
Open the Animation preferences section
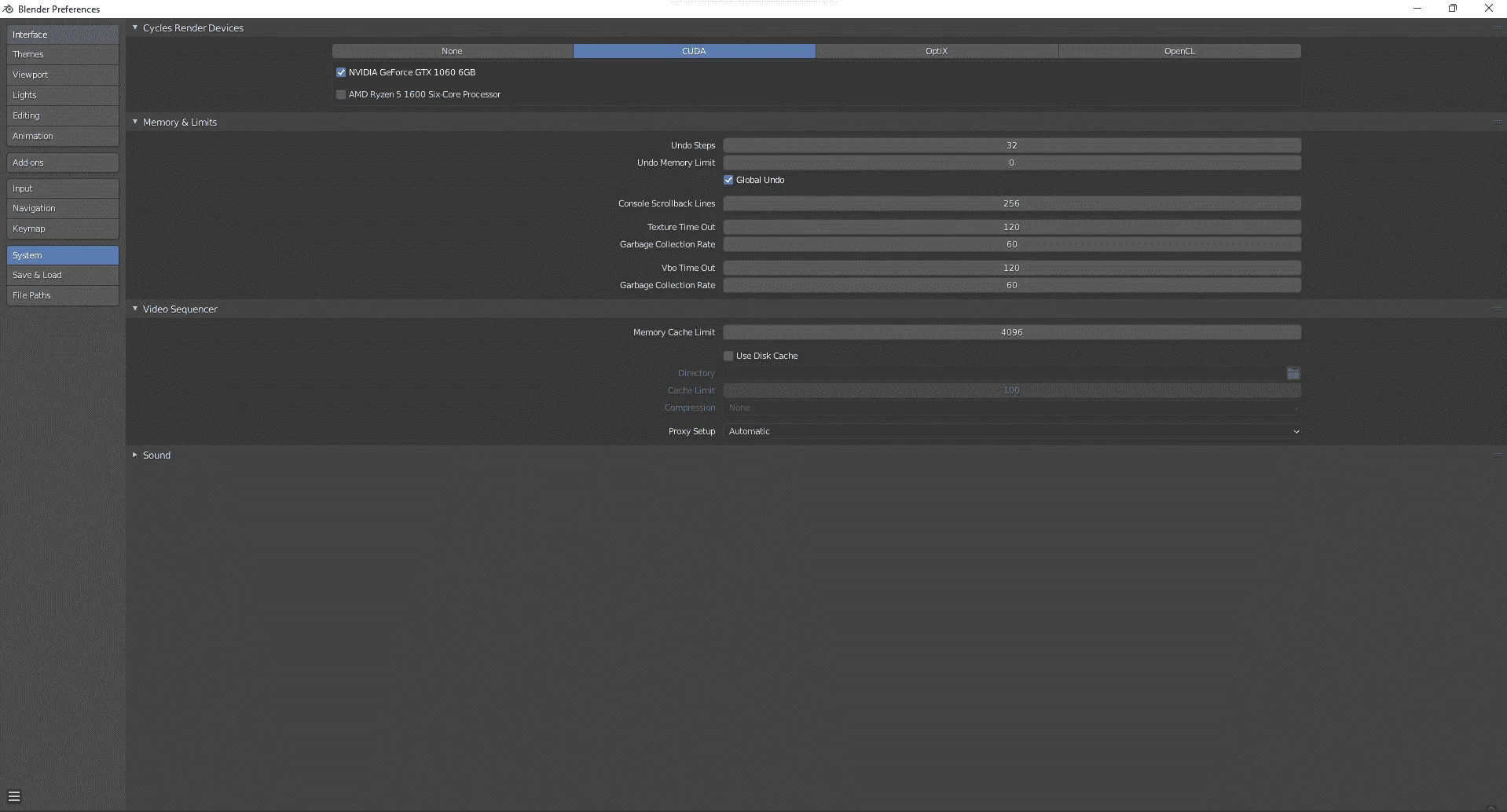[x=63, y=136]
